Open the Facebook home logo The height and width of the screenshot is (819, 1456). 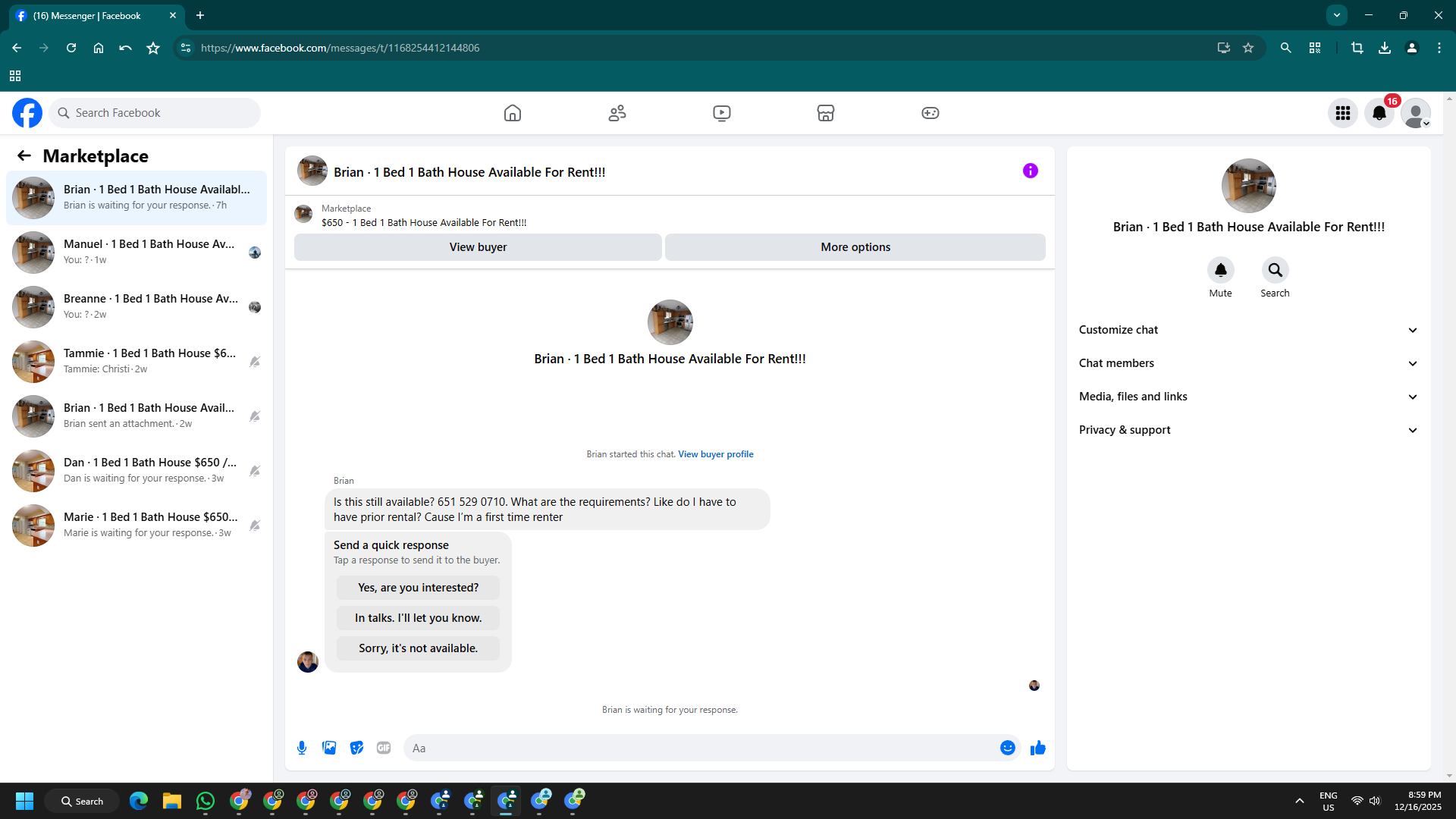coord(27,113)
